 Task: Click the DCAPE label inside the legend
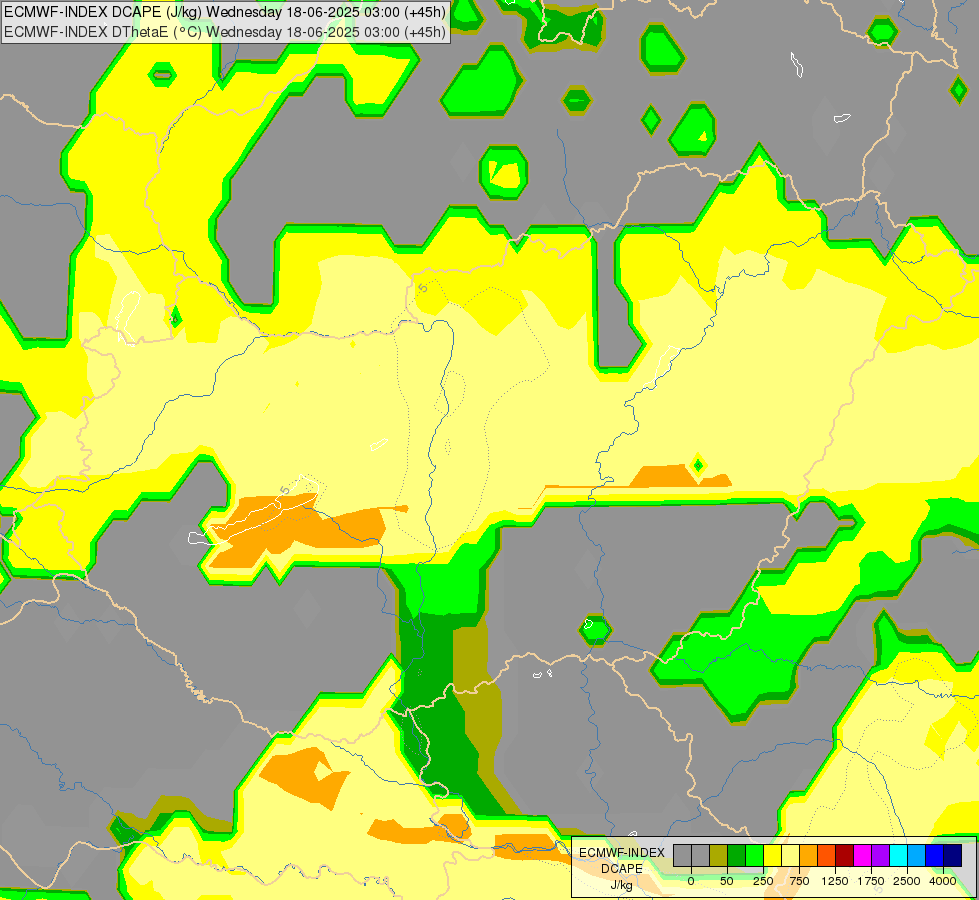[x=622, y=868]
